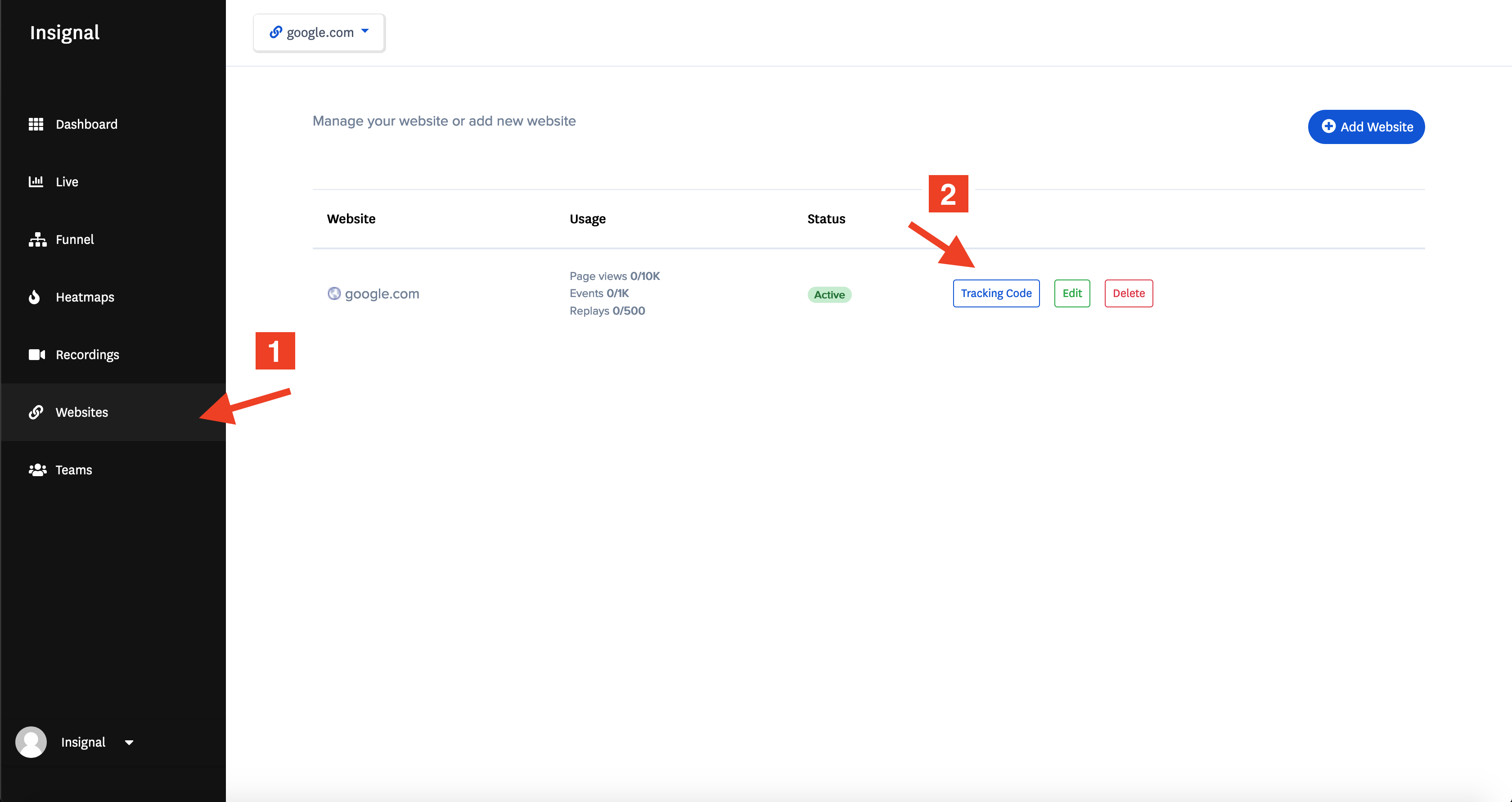Click the Funnel sitemap icon
1512x802 pixels.
[37, 239]
